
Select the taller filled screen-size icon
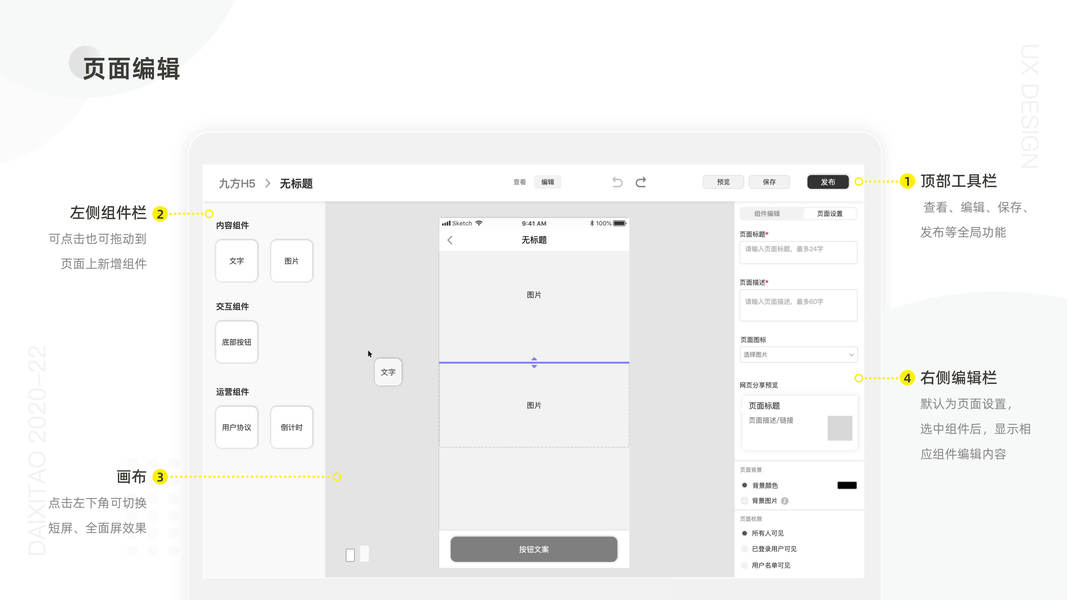coord(365,553)
